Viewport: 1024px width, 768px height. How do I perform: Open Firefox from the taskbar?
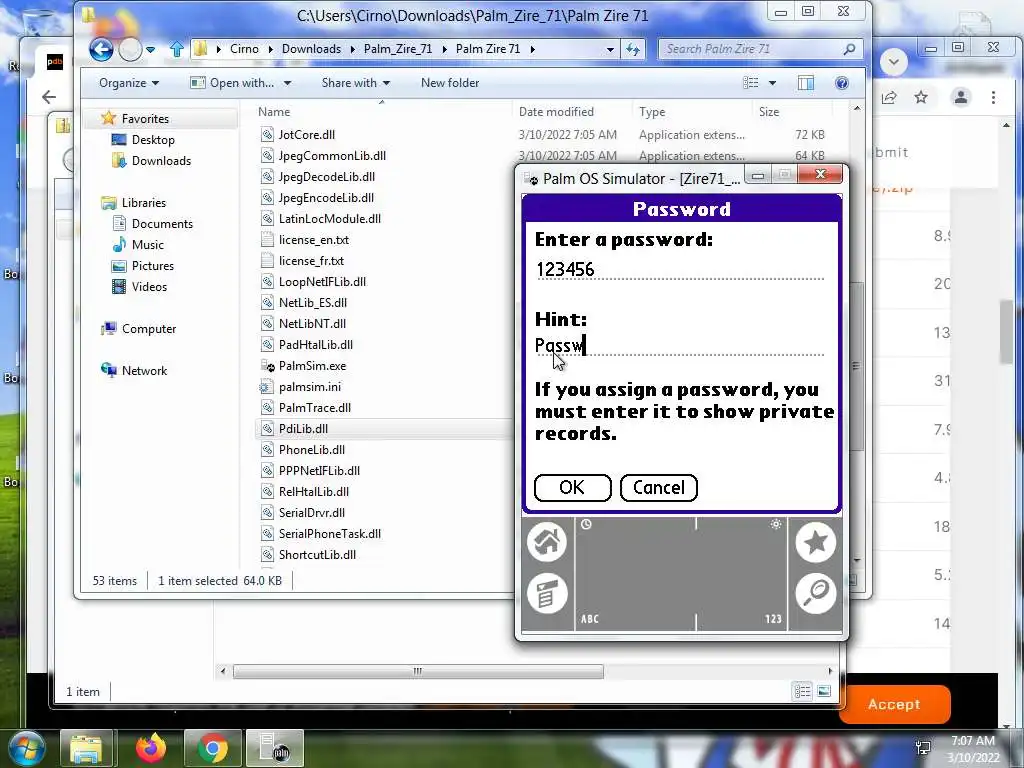coord(151,748)
